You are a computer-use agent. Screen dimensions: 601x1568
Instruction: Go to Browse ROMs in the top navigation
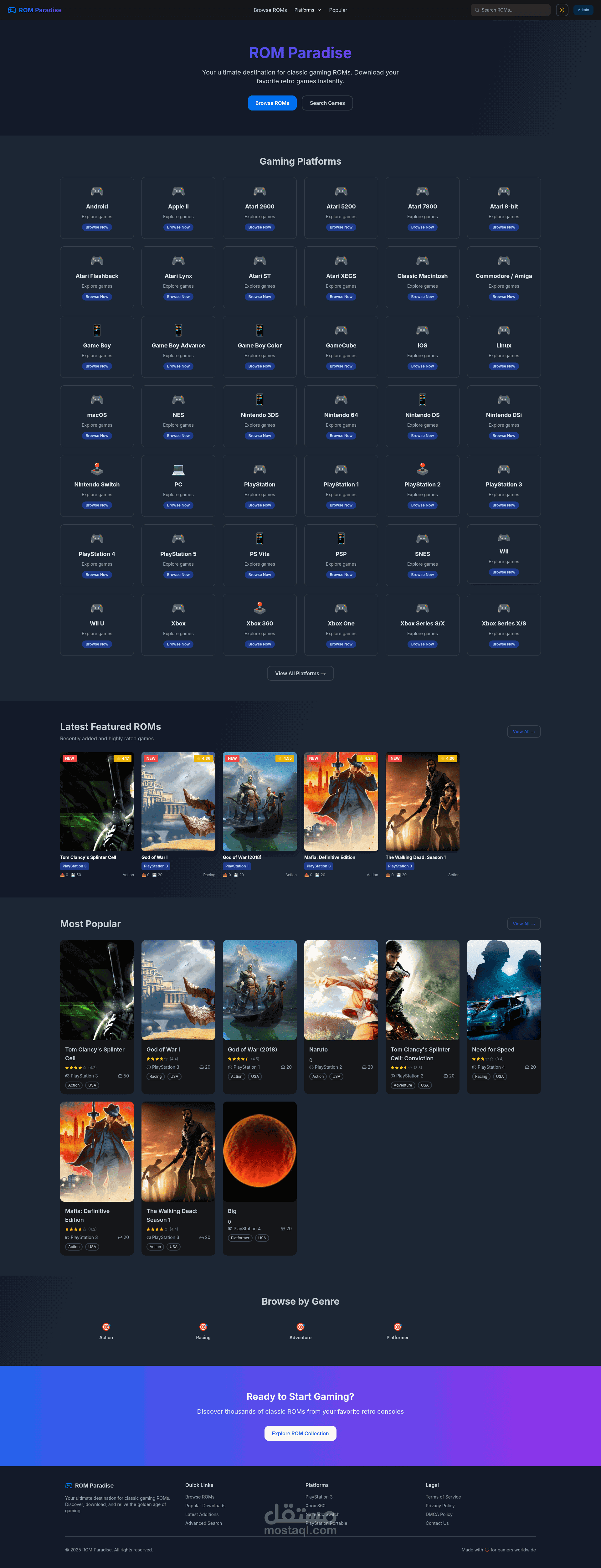270,10
